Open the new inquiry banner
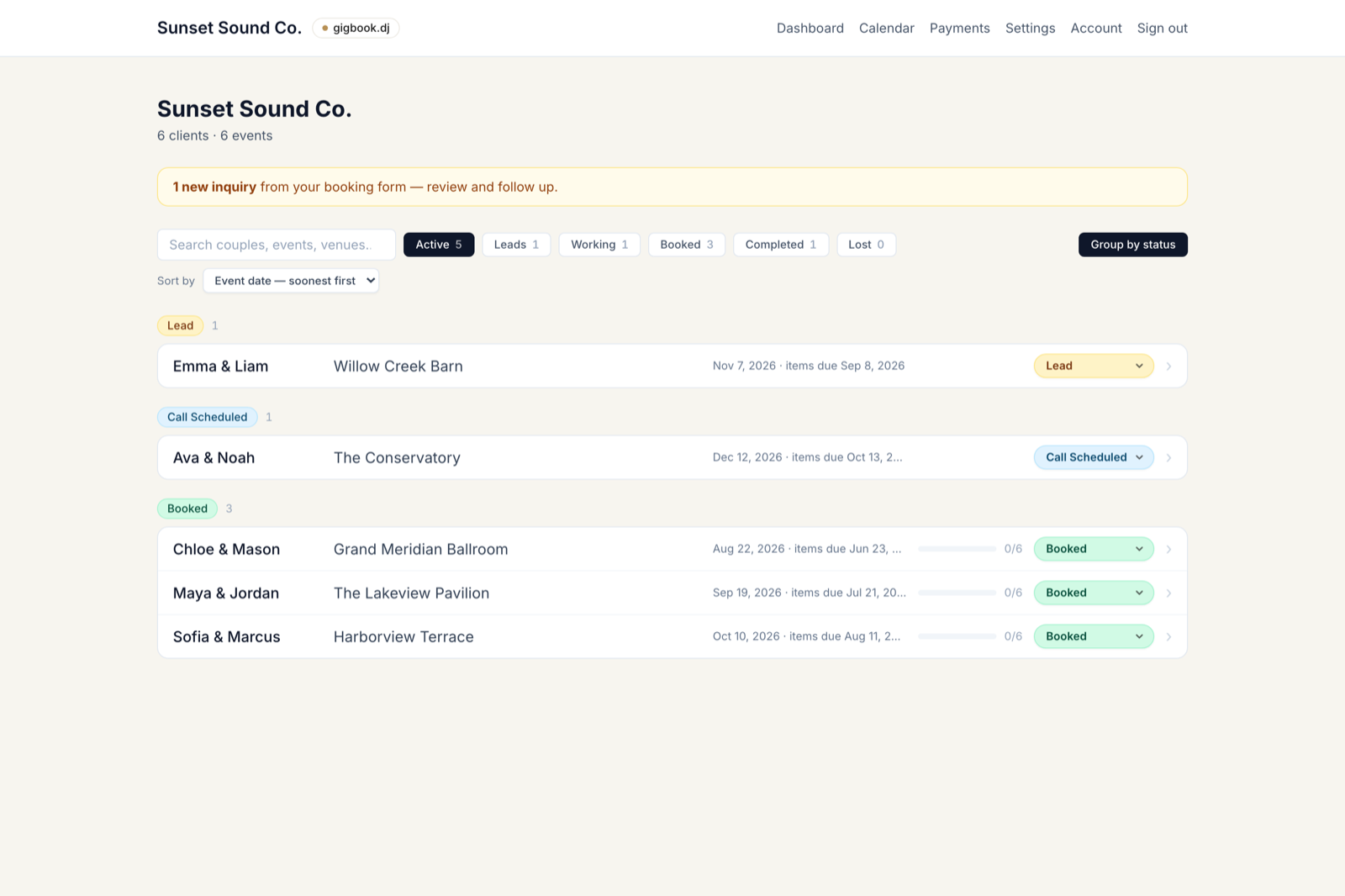The height and width of the screenshot is (896, 1345). point(672,187)
